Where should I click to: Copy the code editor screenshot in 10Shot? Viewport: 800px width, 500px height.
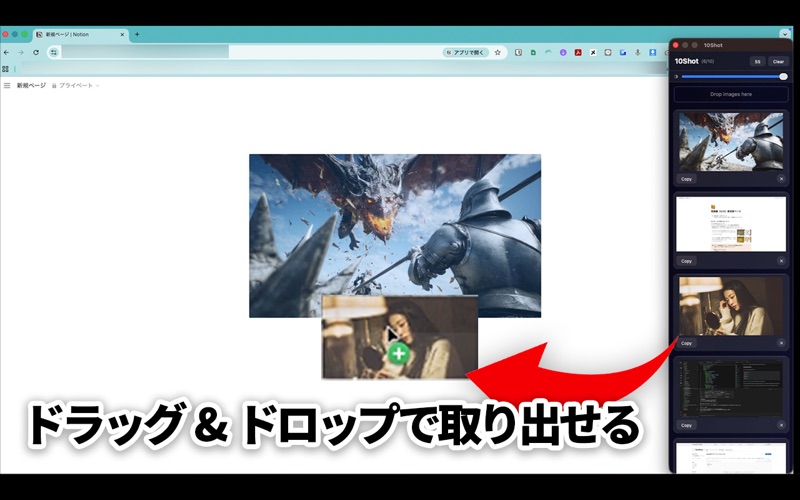point(686,426)
